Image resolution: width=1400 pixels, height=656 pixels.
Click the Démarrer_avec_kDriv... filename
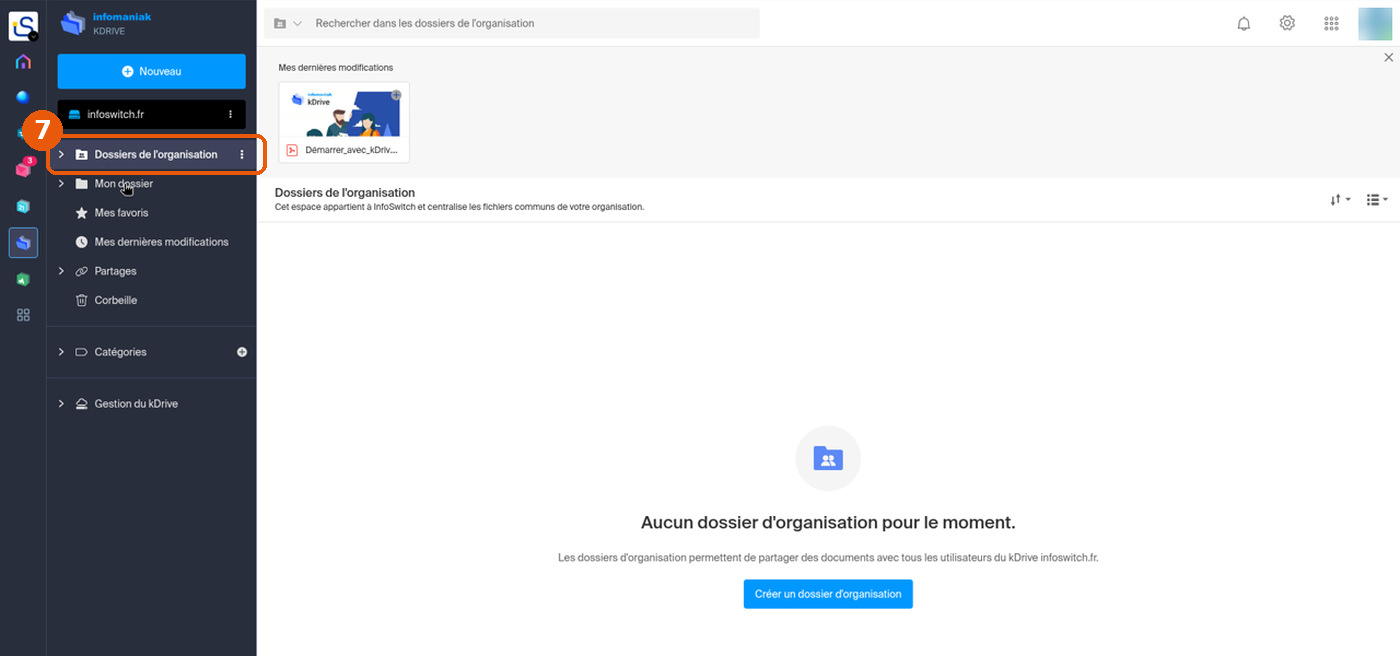coord(351,150)
